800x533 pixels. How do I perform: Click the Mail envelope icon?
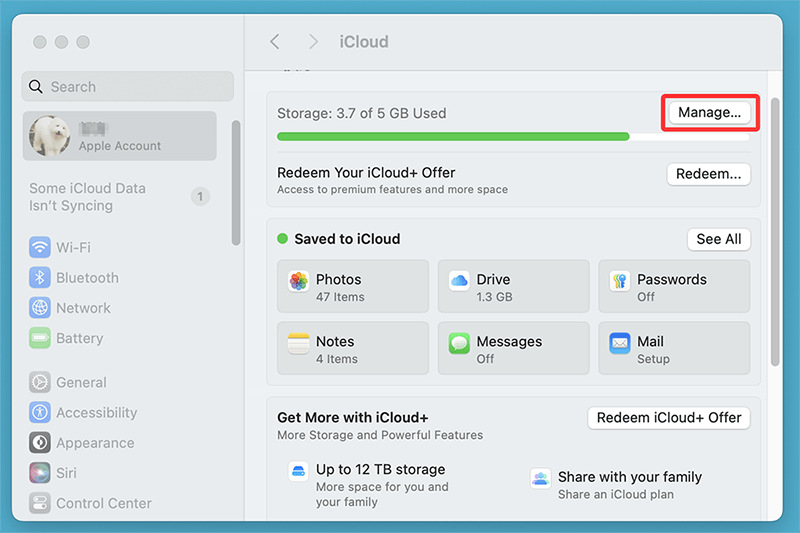[619, 343]
